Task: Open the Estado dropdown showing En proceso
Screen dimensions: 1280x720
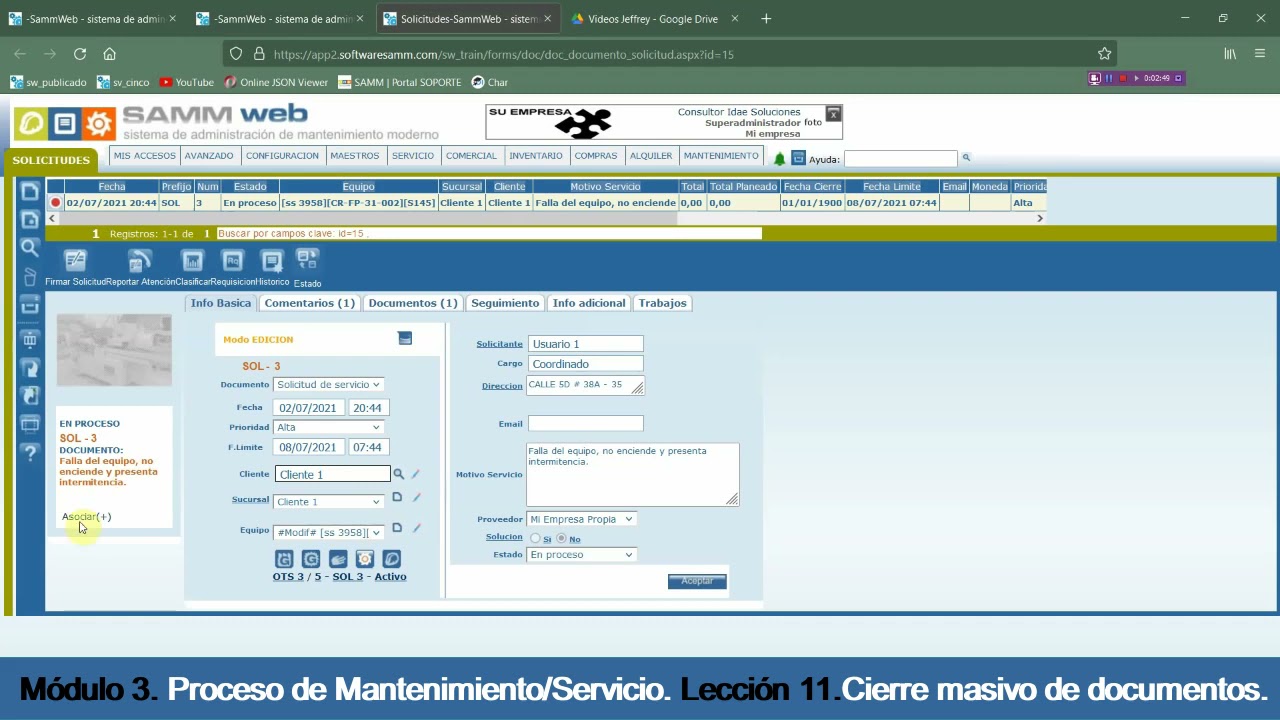Action: [x=581, y=554]
